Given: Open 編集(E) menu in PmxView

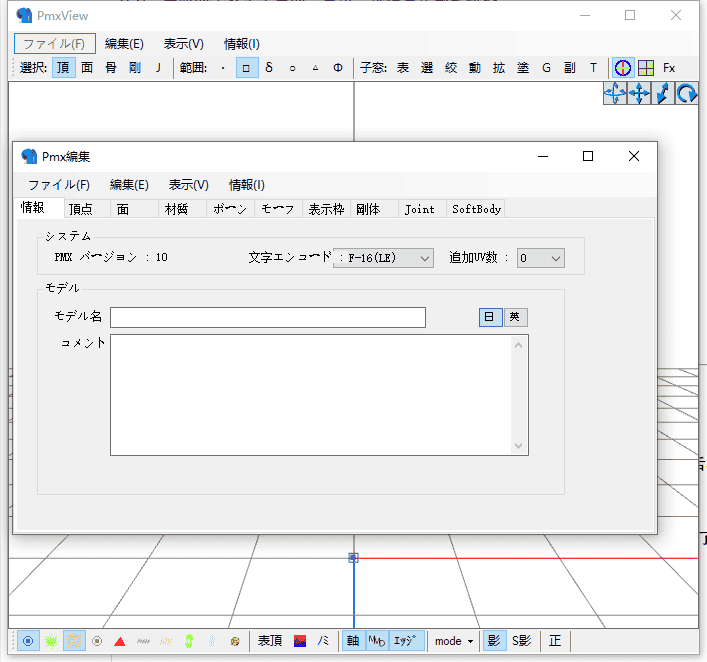Looking at the screenshot, I should tap(124, 44).
